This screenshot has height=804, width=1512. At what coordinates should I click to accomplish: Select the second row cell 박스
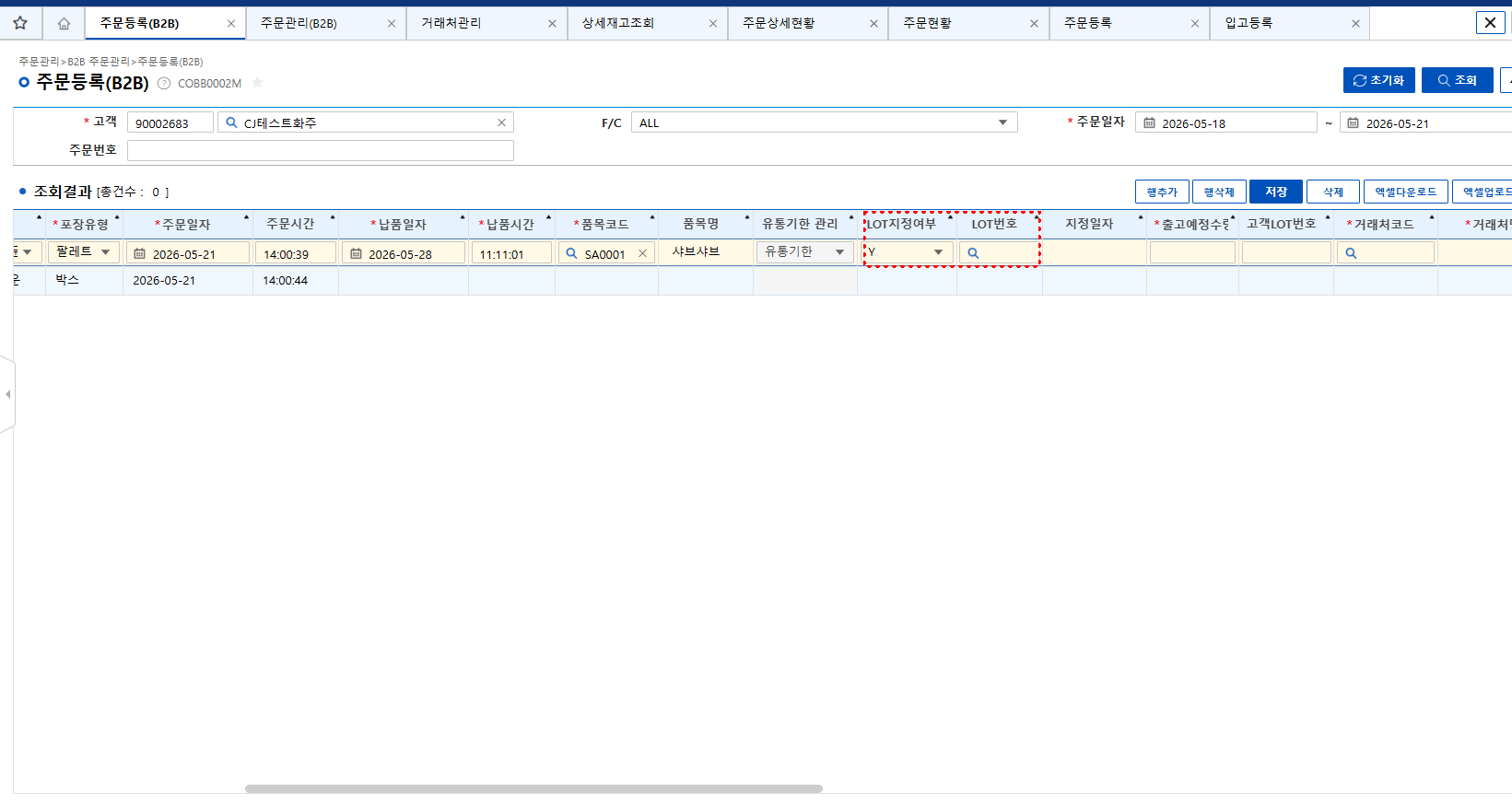84,280
